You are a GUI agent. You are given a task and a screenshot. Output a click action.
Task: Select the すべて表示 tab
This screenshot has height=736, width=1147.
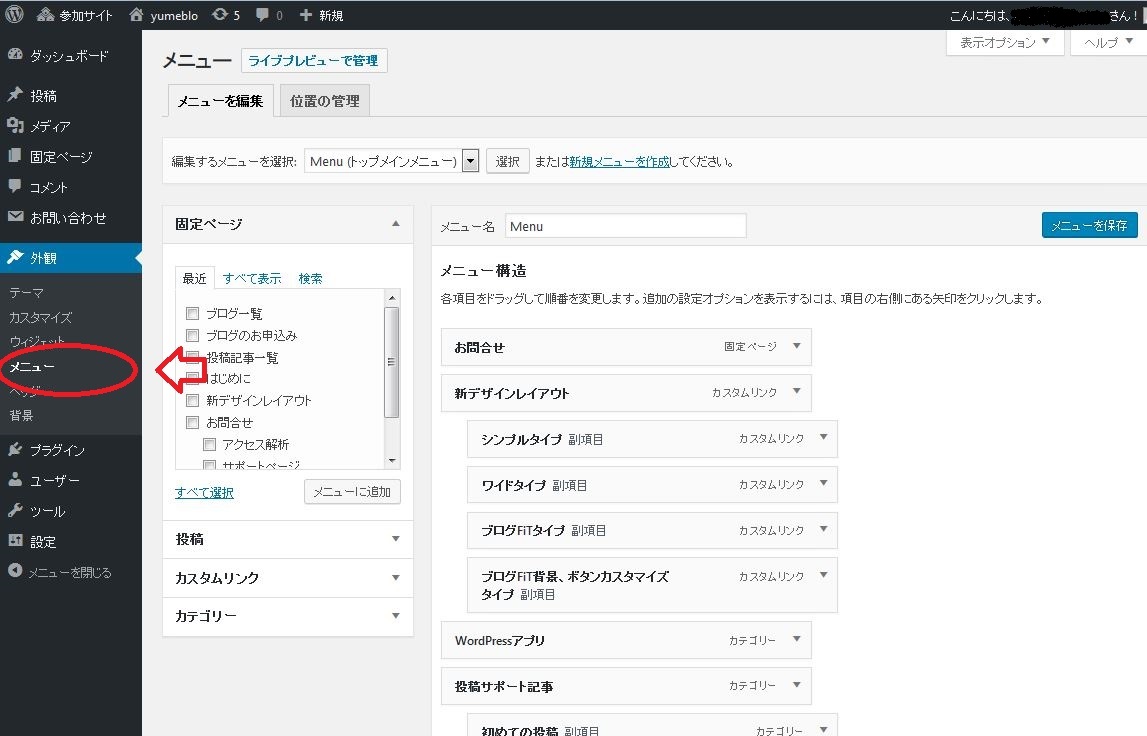(252, 278)
